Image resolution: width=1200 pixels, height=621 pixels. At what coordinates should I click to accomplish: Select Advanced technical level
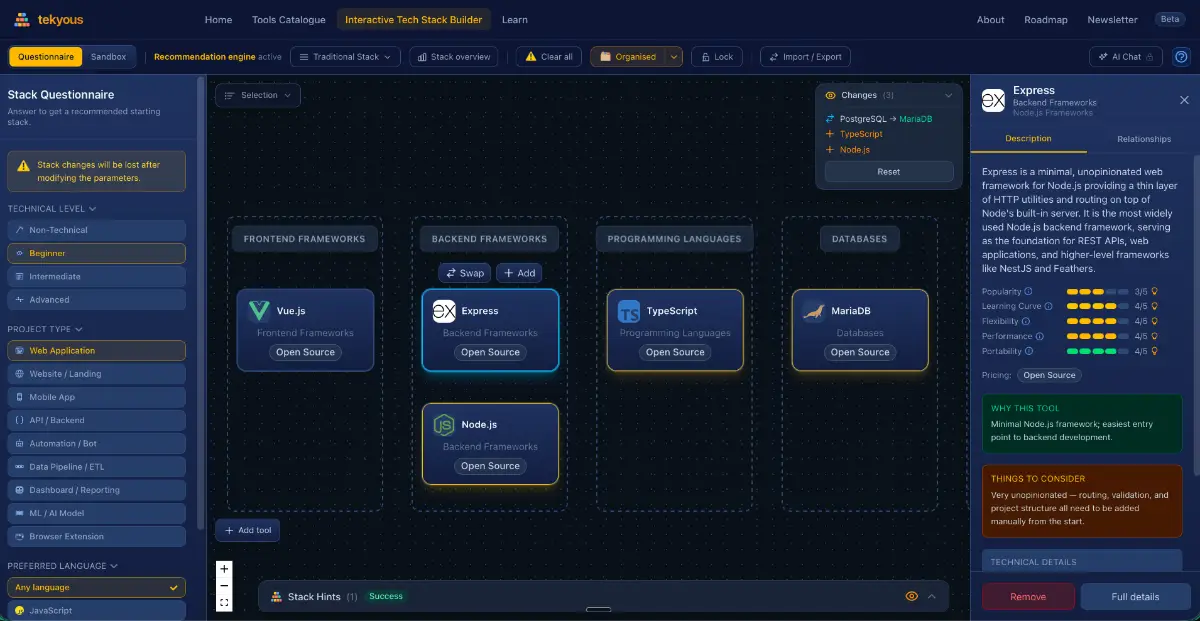click(x=96, y=299)
